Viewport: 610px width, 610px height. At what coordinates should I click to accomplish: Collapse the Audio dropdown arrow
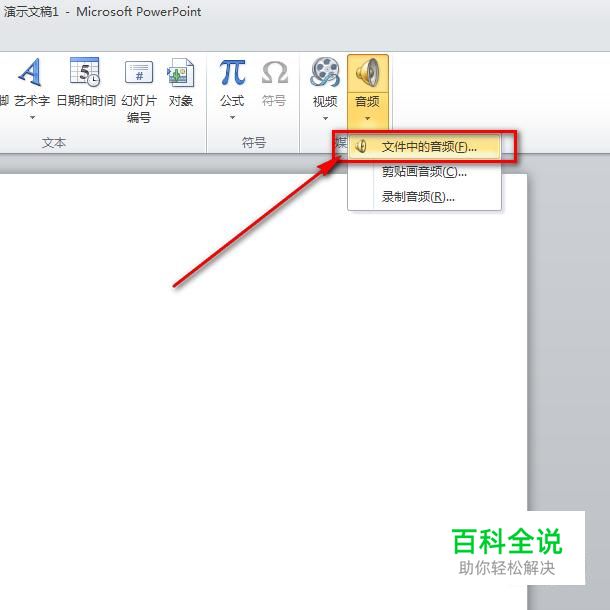[367, 118]
